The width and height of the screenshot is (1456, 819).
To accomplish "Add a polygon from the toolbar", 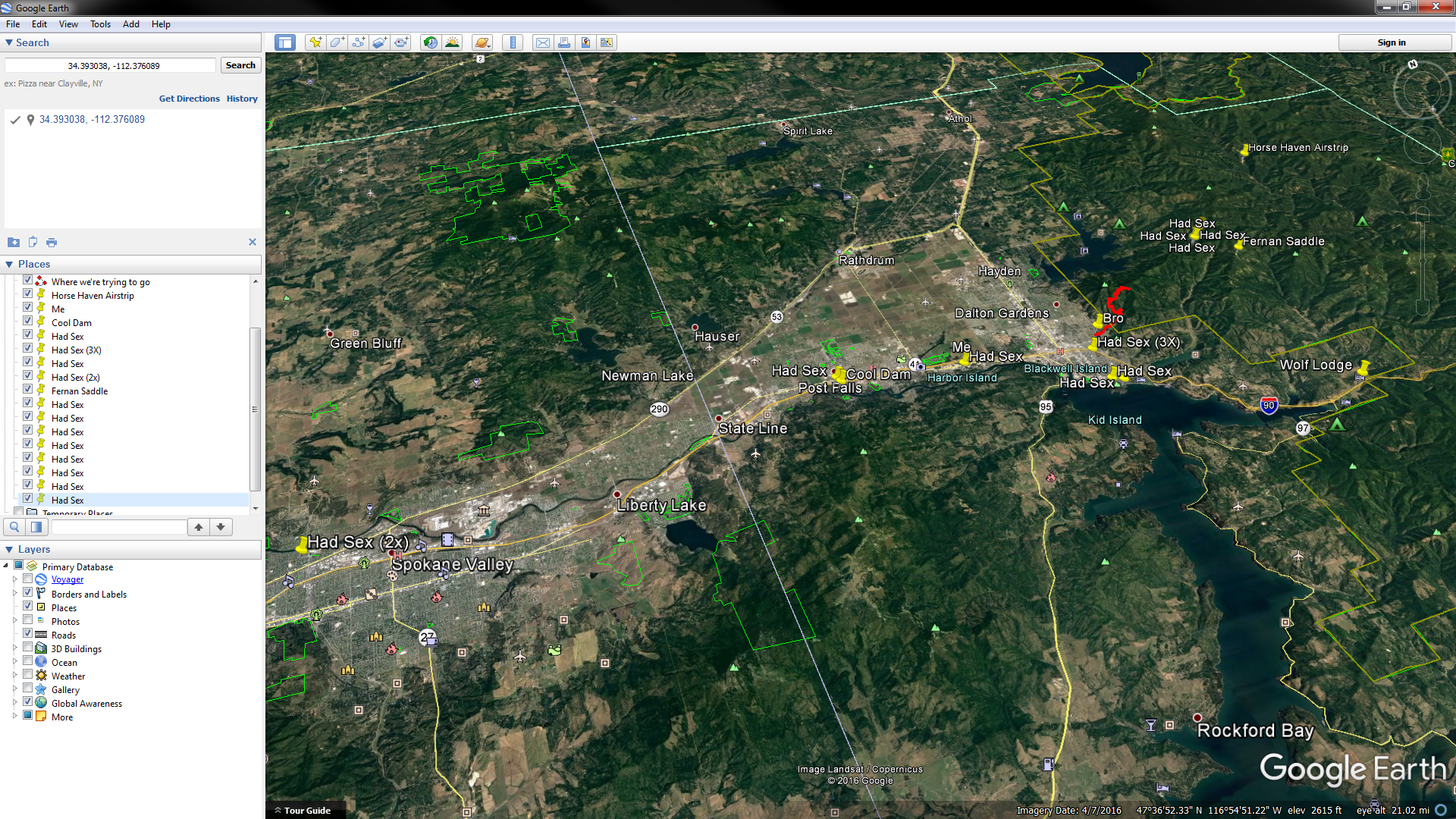I will click(337, 42).
